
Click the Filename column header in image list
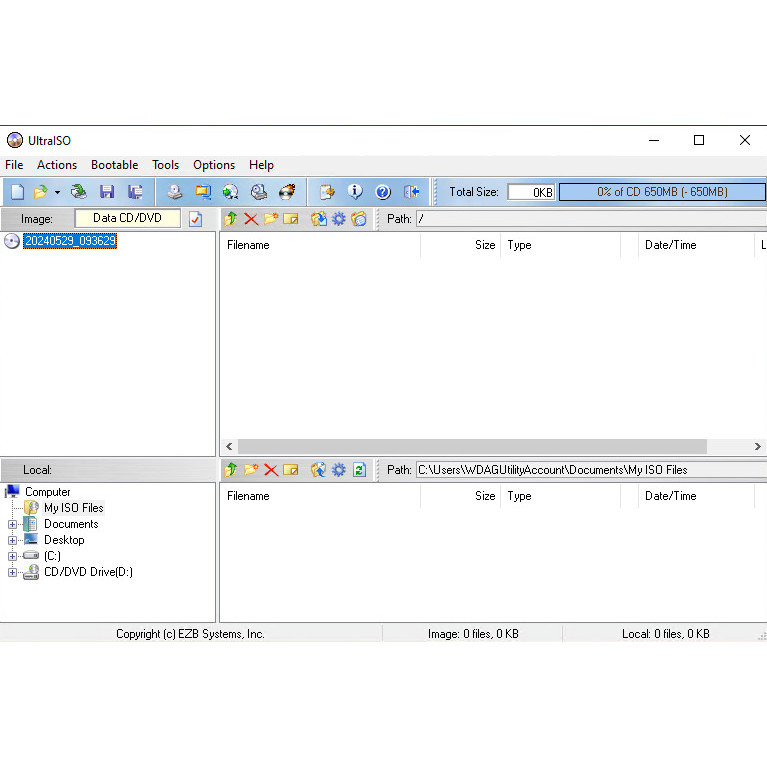tap(248, 245)
